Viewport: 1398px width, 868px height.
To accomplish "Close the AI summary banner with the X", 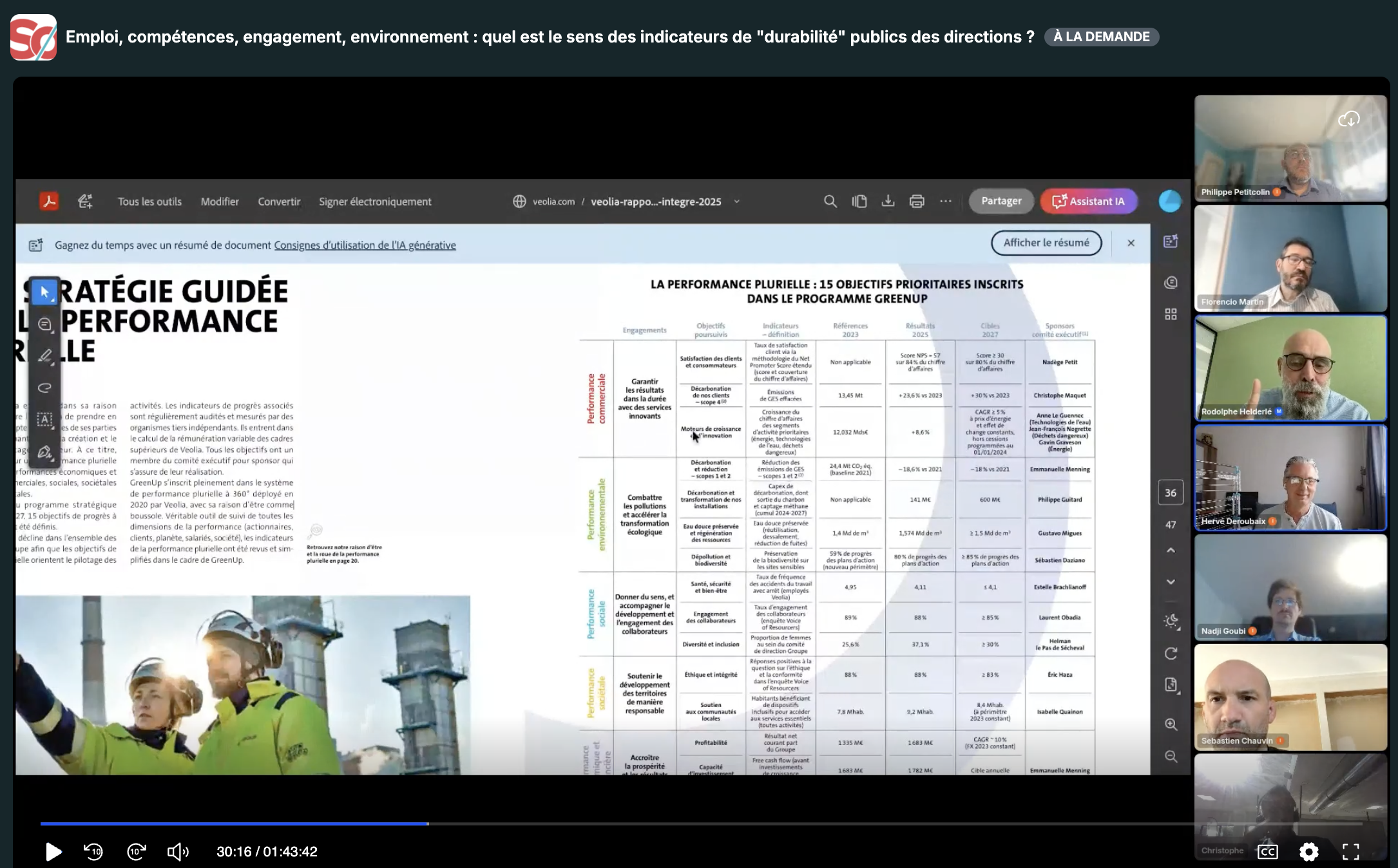I will point(1131,243).
